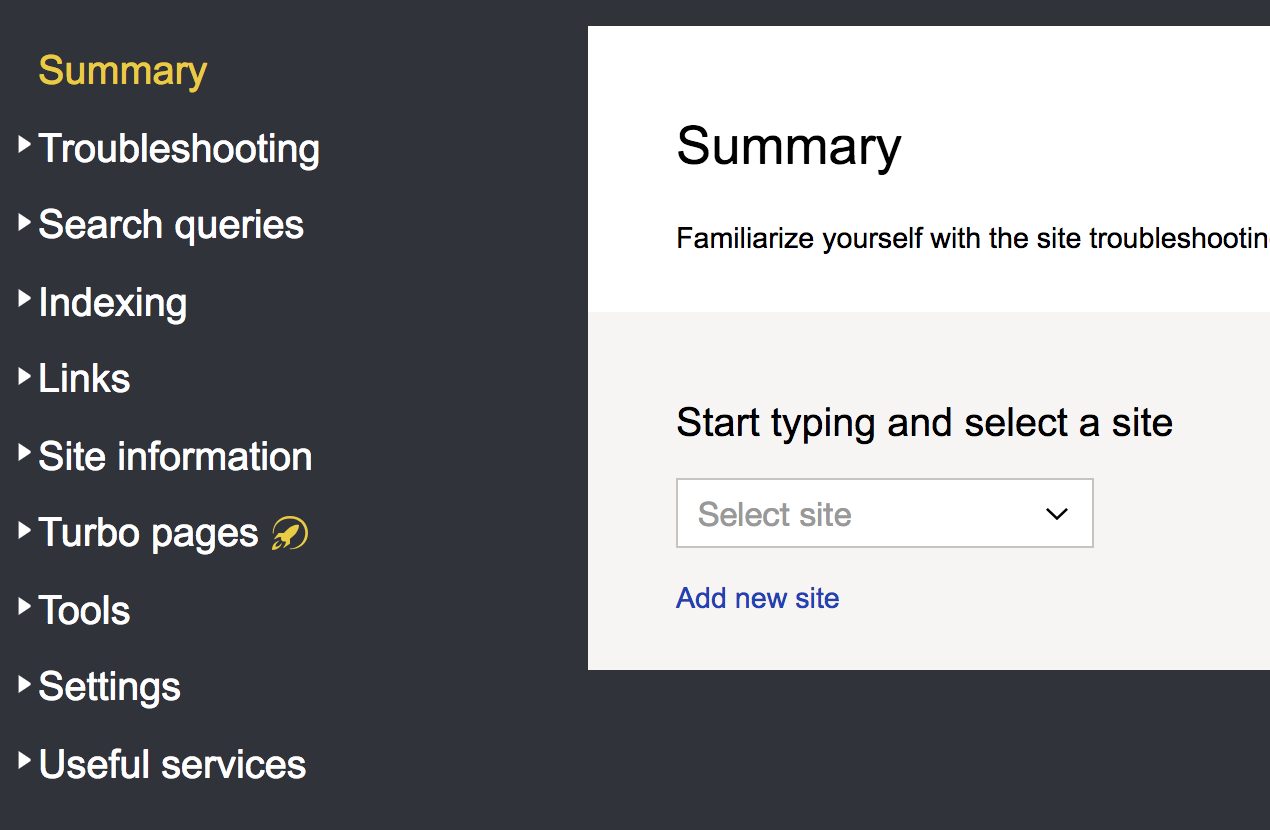Expand the Site information triangle arrow
This screenshot has height=830, width=1270.
click(25, 453)
